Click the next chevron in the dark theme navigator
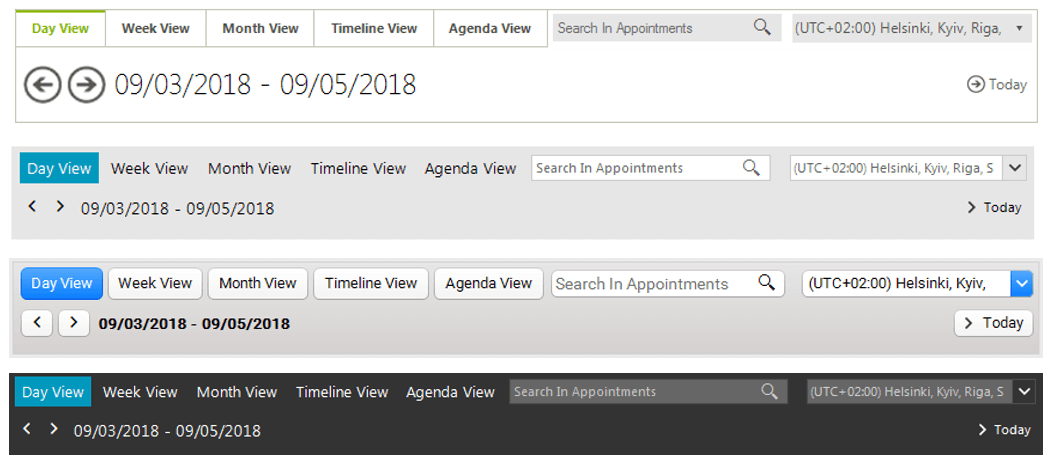Viewport: 1052px width, 464px height. pyautogui.click(x=54, y=428)
